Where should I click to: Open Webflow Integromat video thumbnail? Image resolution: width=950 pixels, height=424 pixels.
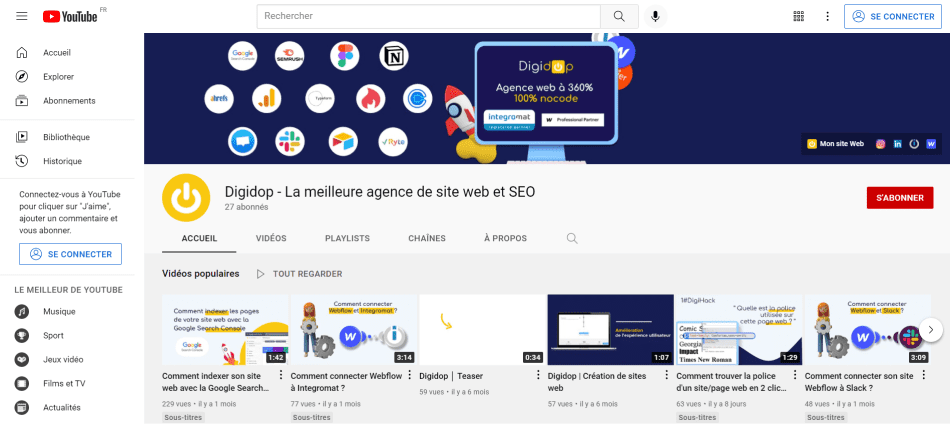354,330
